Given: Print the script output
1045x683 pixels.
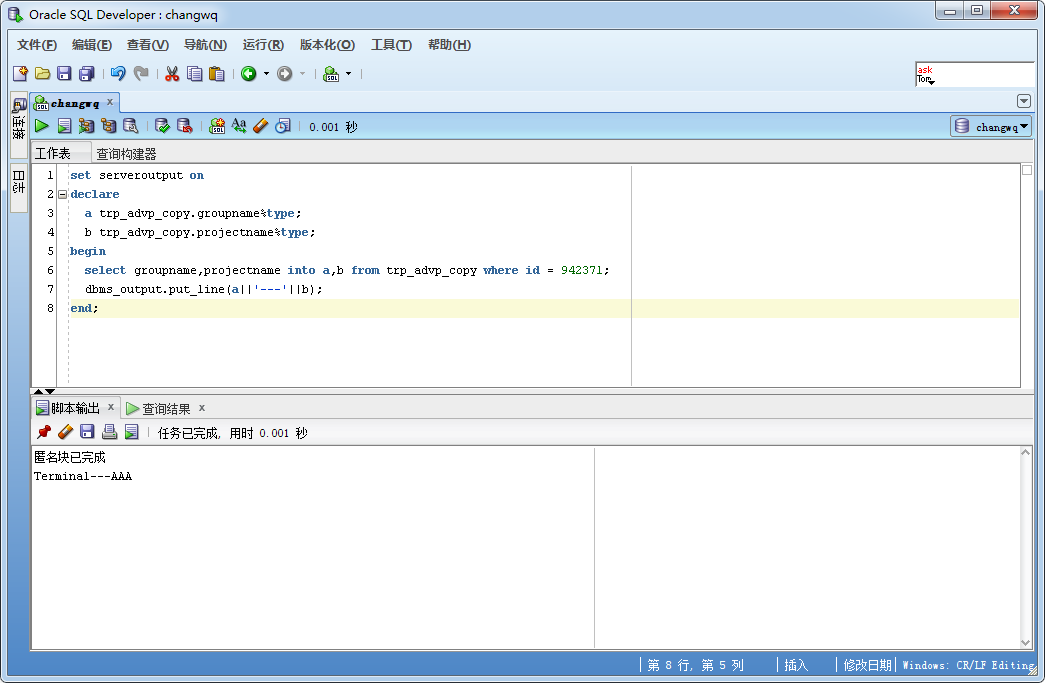Looking at the screenshot, I should coord(109,432).
